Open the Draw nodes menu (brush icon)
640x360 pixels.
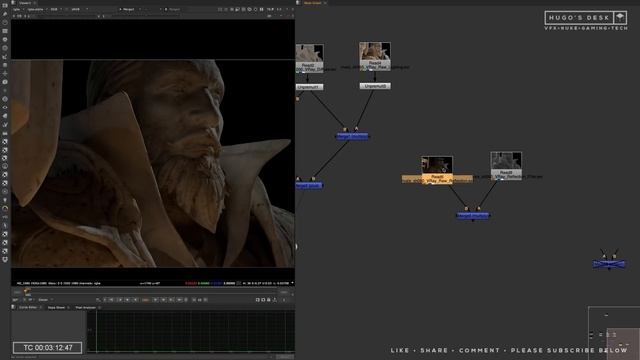pos(5,14)
